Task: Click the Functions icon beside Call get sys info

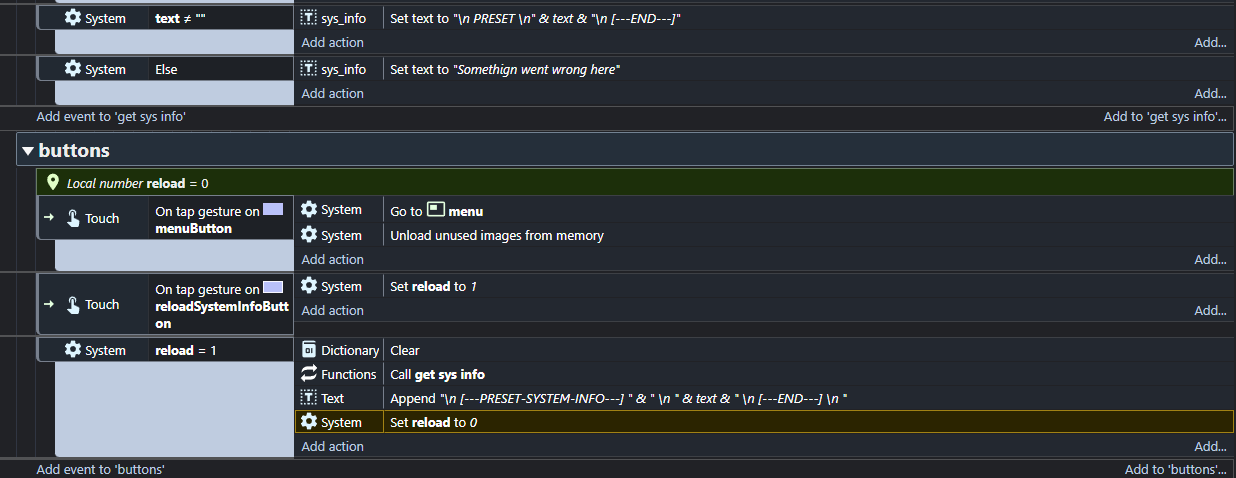Action: tap(309, 374)
